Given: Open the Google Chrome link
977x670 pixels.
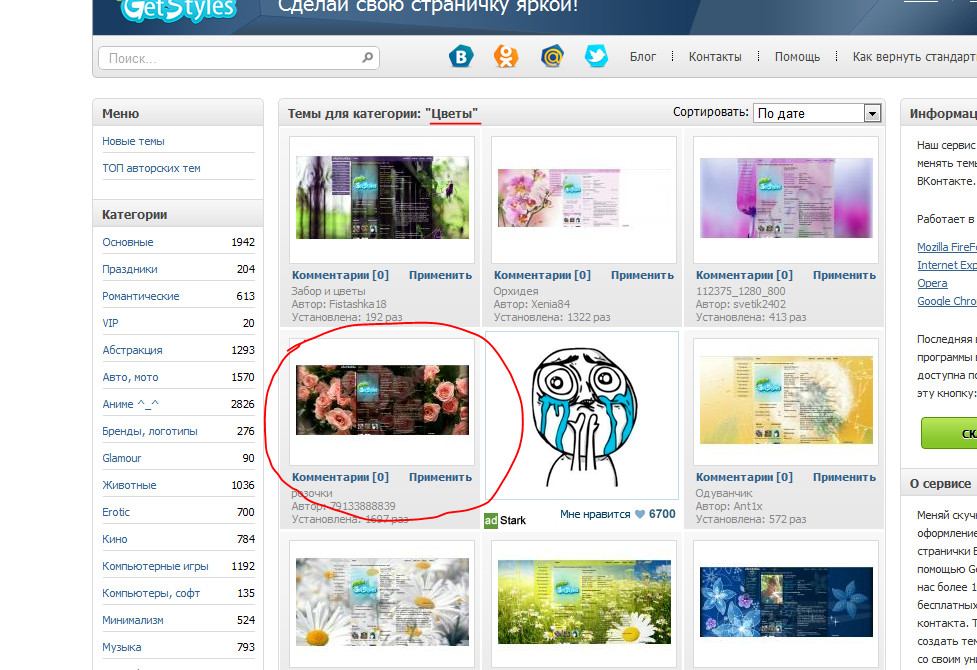Looking at the screenshot, I should pos(946,302).
